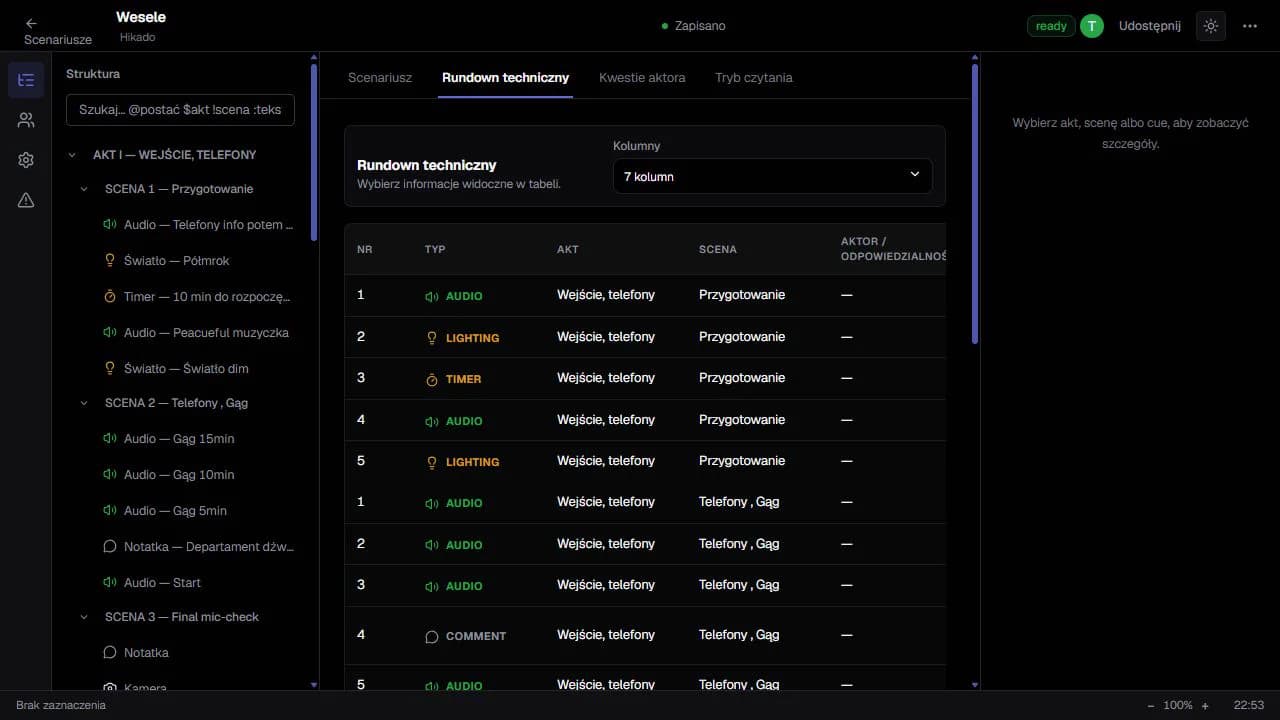This screenshot has height=720, width=1280.
Task: Click the green T user avatar
Action: (1092, 26)
